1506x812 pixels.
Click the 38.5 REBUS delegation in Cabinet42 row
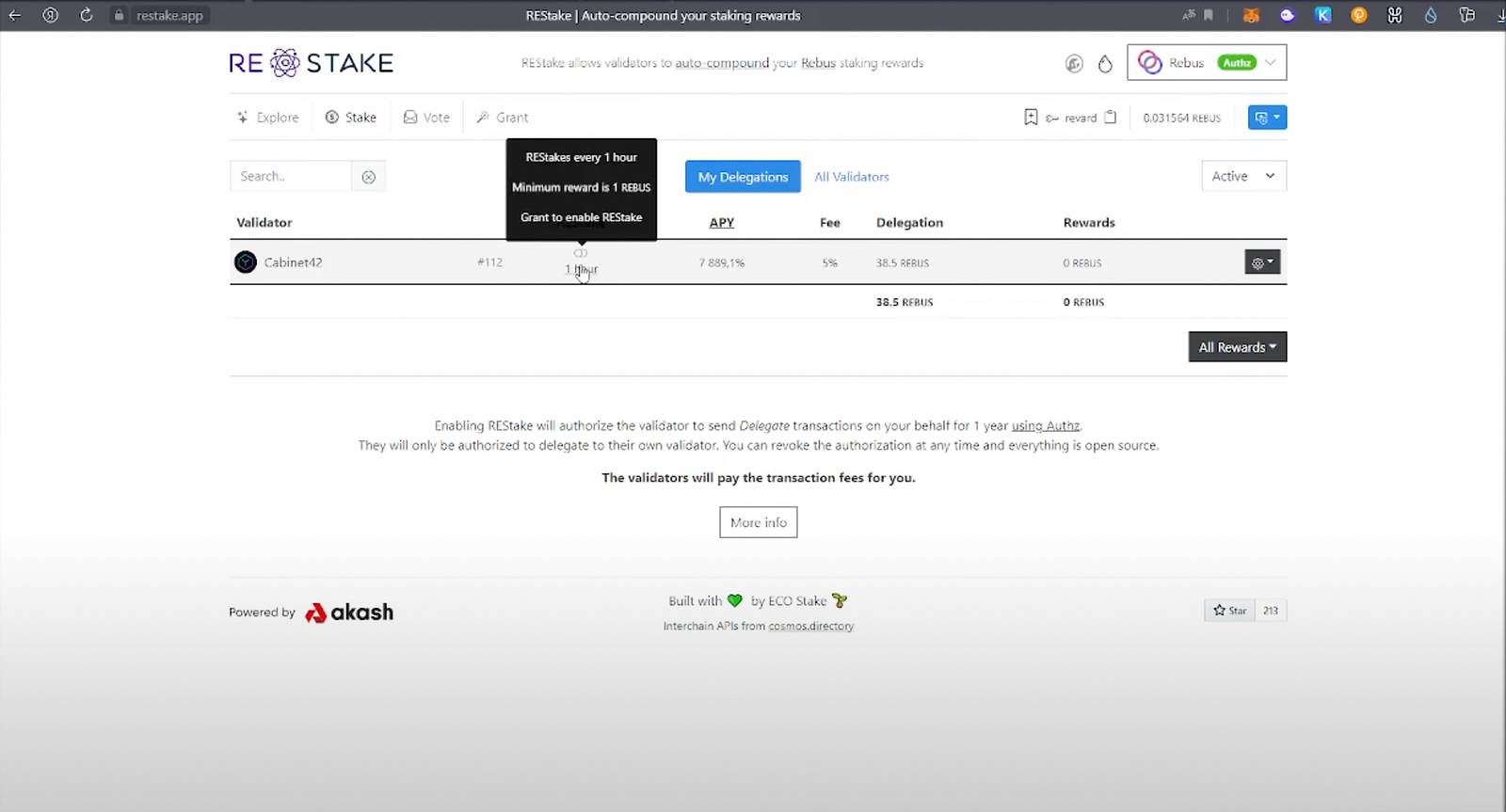(903, 263)
